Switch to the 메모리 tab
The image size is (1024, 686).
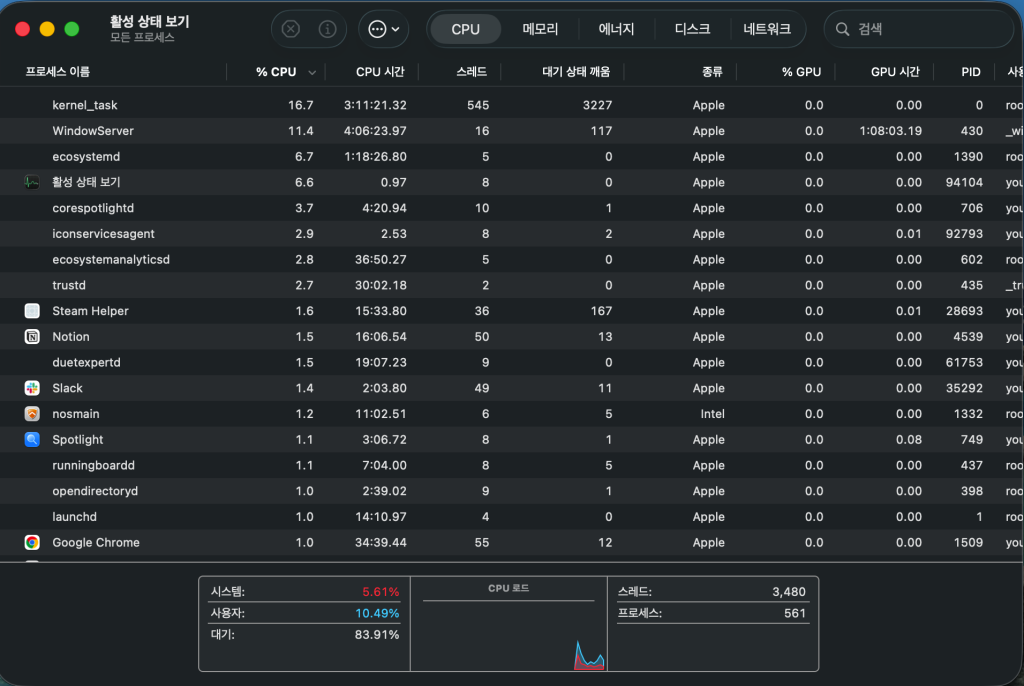(x=540, y=29)
